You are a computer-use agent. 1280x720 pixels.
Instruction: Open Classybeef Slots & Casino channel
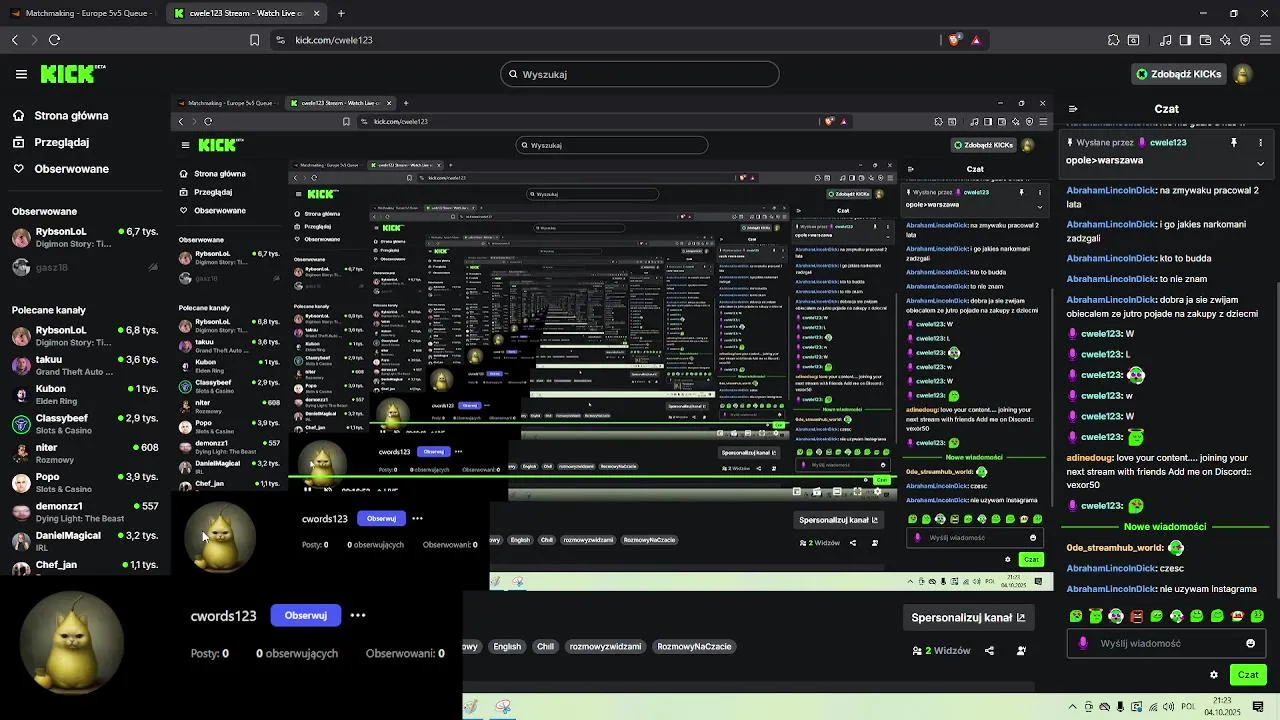tap(85, 424)
